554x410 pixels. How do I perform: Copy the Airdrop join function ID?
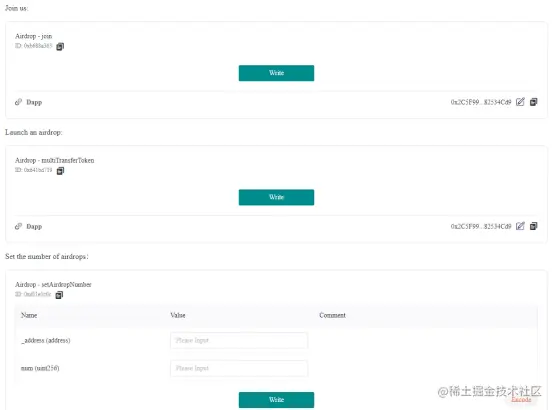[x=60, y=46]
